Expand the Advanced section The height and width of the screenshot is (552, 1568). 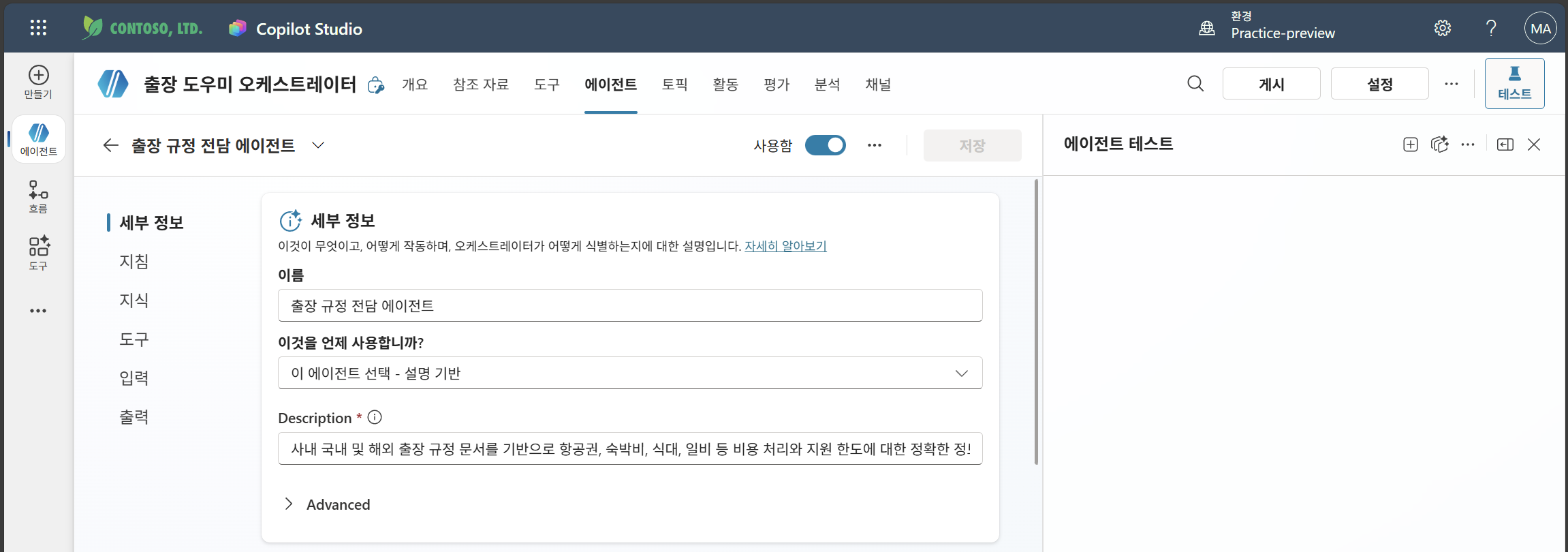(x=327, y=504)
